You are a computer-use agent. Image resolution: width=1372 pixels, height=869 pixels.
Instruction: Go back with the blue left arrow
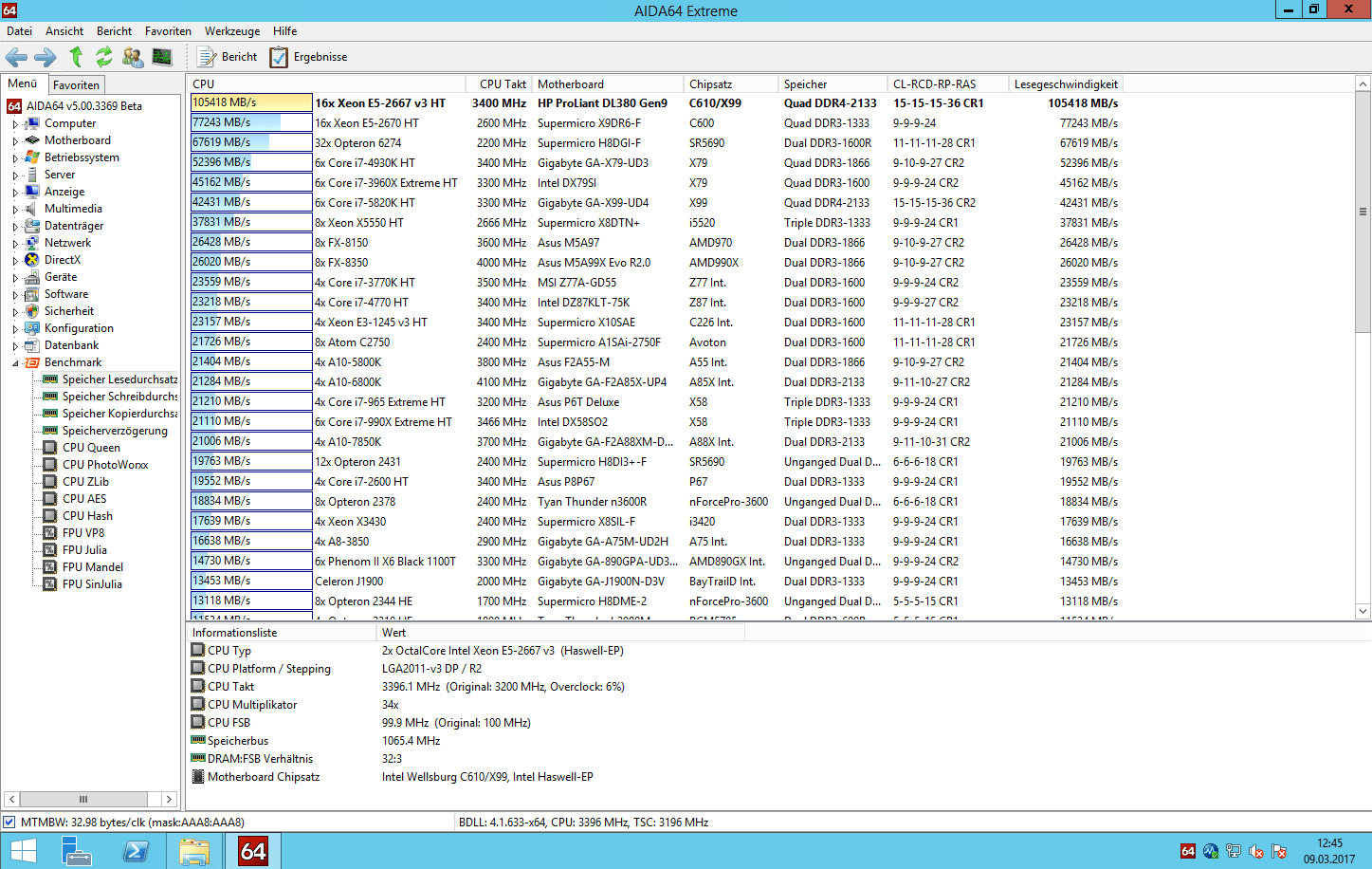tap(16, 57)
